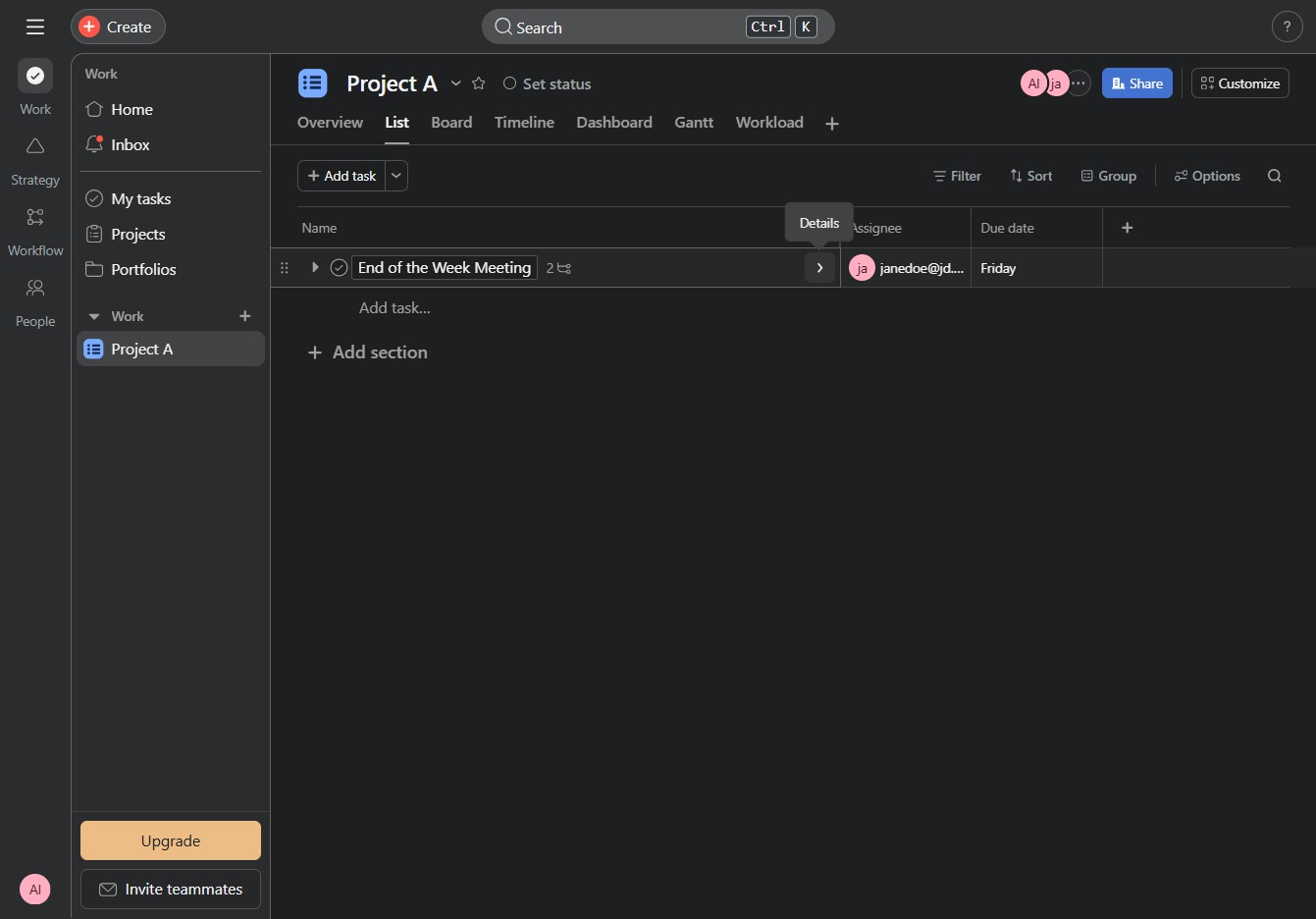The width and height of the screenshot is (1316, 919).
Task: Star Project A as favorite
Action: coord(479,83)
